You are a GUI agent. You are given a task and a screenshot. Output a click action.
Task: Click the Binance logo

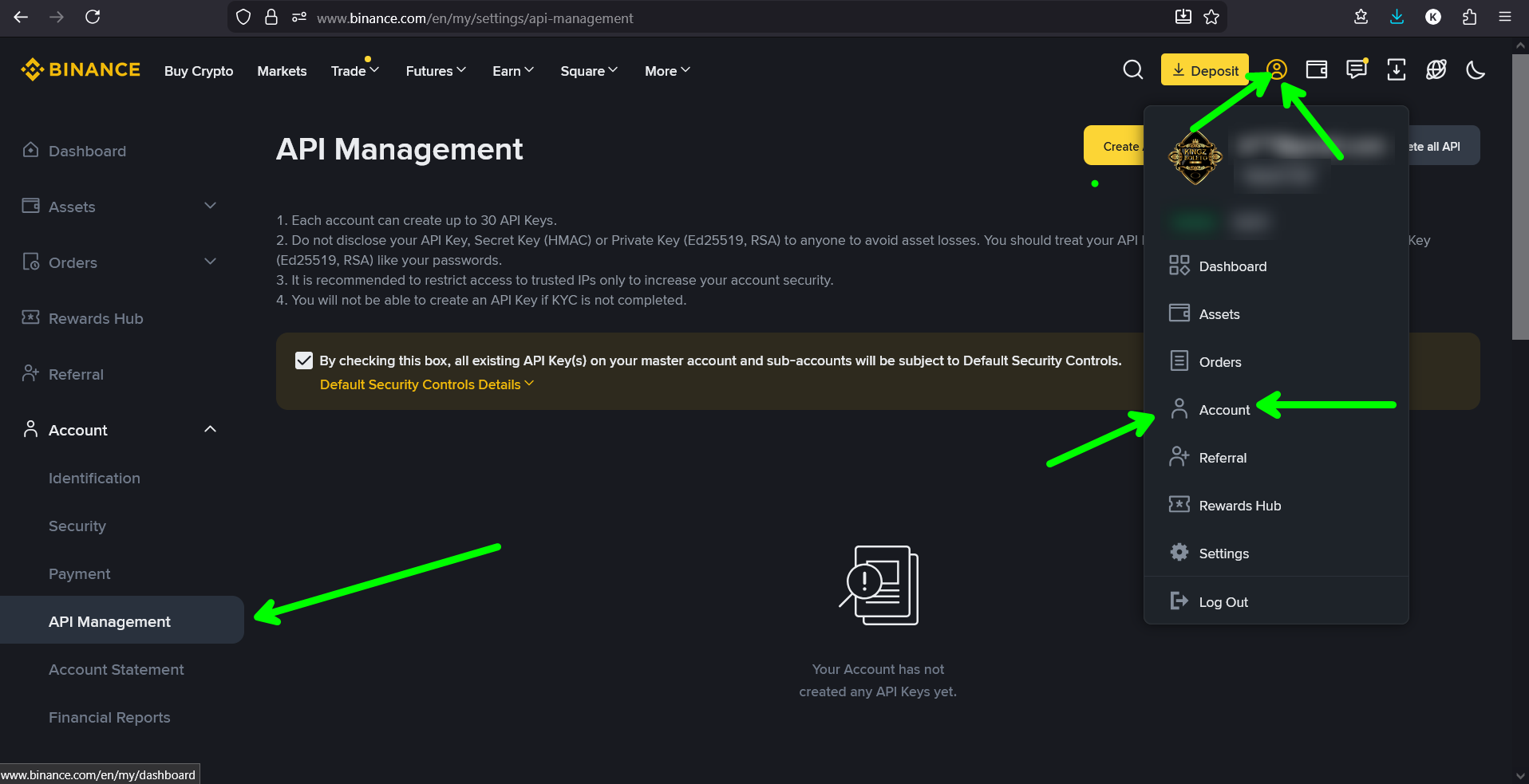pyautogui.click(x=81, y=70)
